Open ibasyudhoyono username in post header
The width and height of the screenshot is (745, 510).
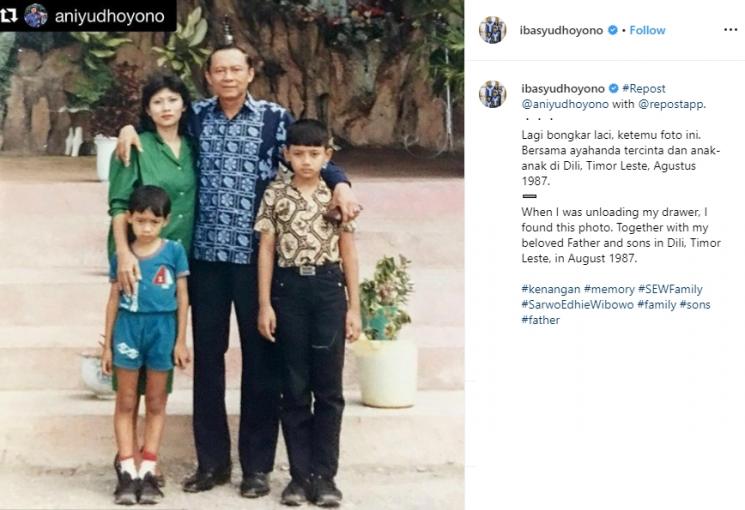561,30
